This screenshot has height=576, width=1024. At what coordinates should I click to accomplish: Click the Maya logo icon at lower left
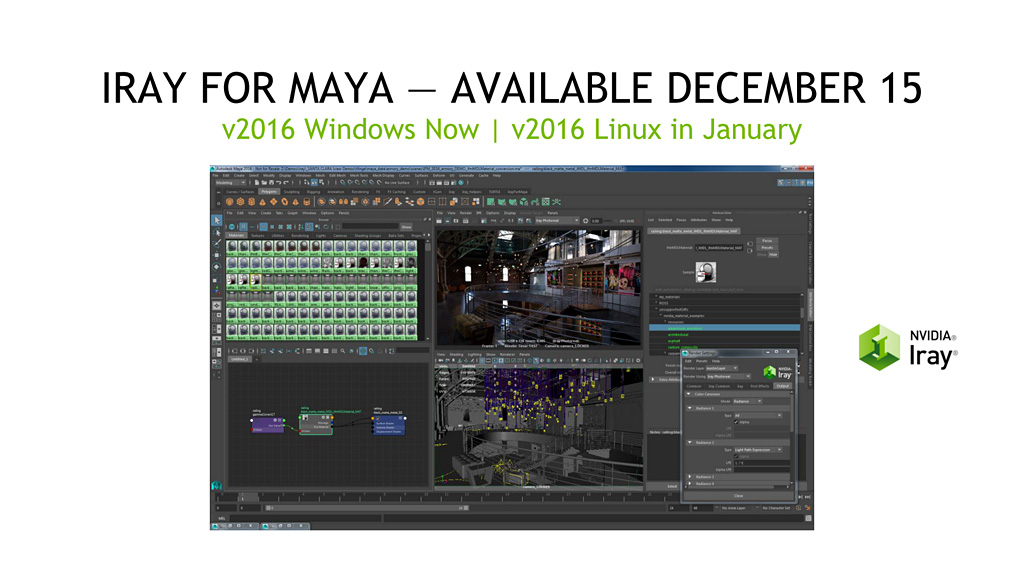[x=217, y=486]
